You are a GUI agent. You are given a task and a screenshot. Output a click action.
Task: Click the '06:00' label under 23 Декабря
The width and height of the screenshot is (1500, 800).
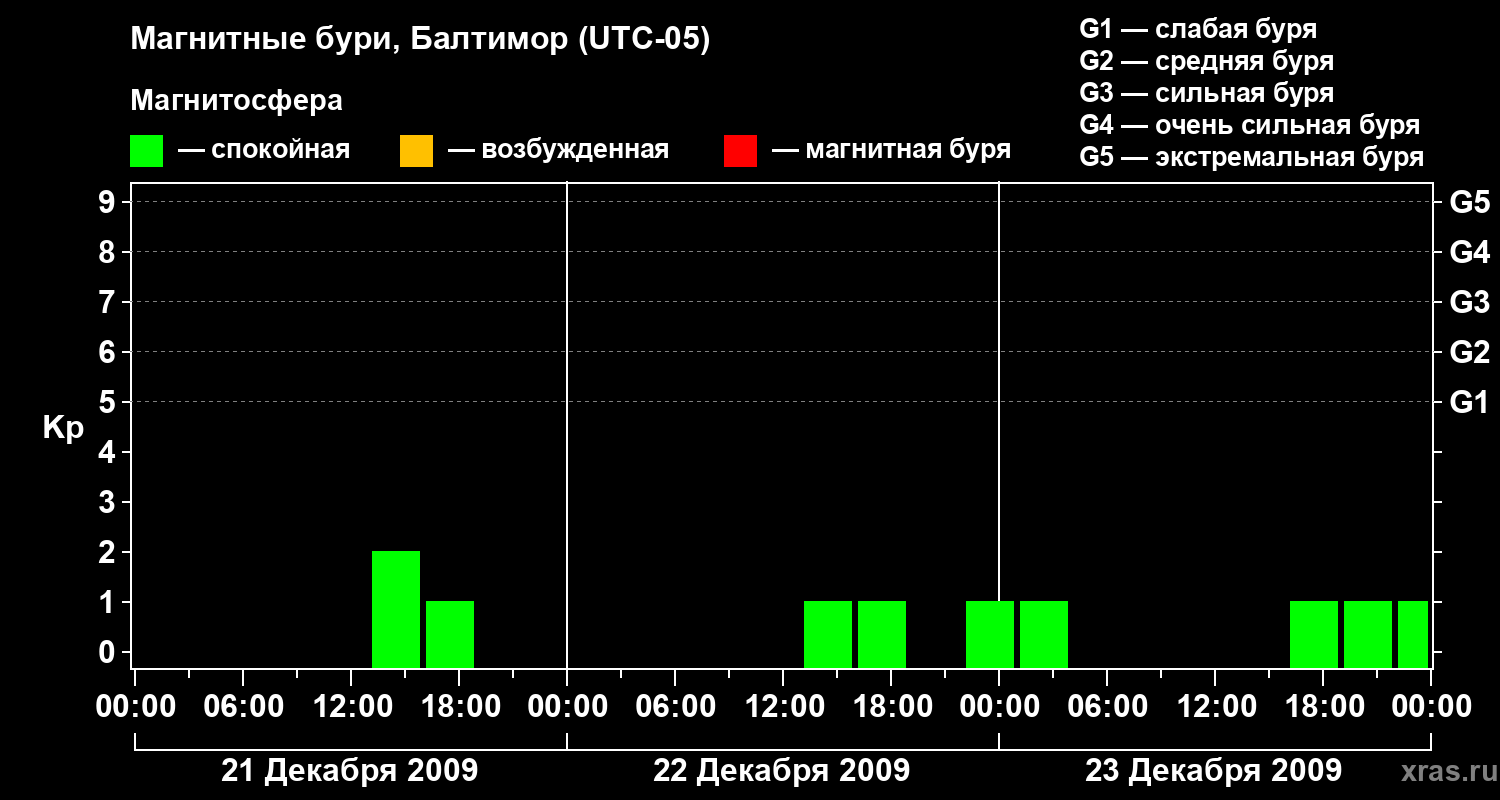click(1107, 707)
